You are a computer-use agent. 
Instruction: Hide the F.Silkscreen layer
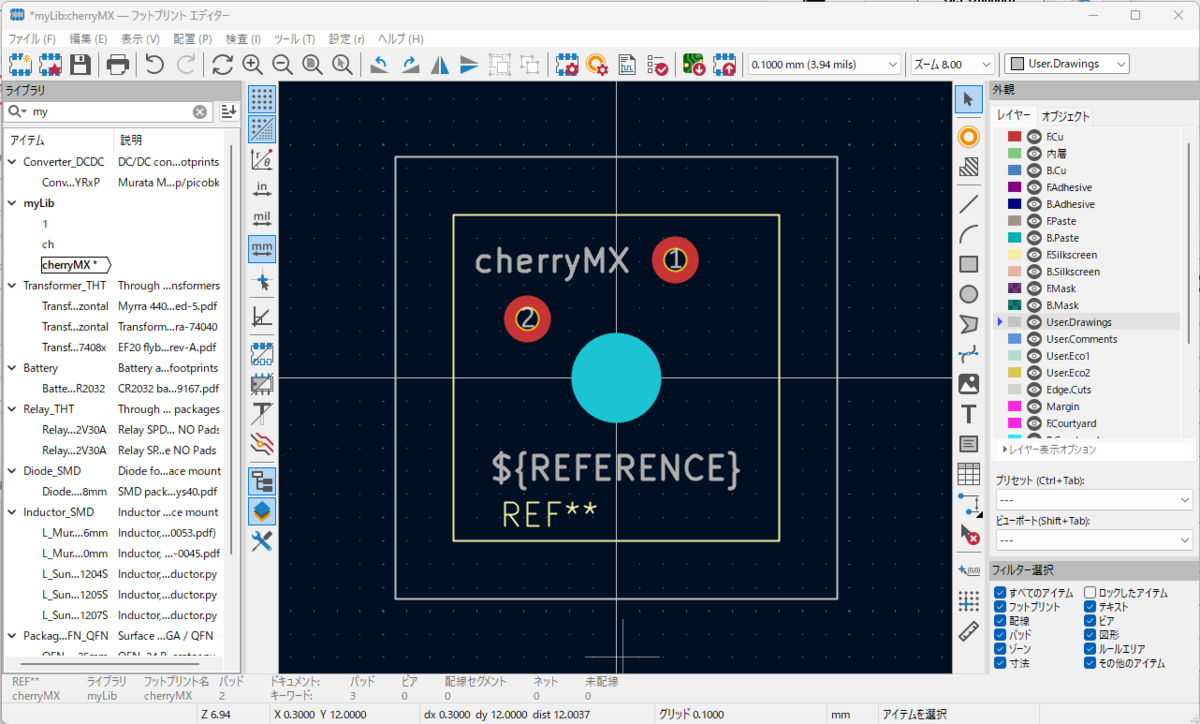[x=1034, y=255]
